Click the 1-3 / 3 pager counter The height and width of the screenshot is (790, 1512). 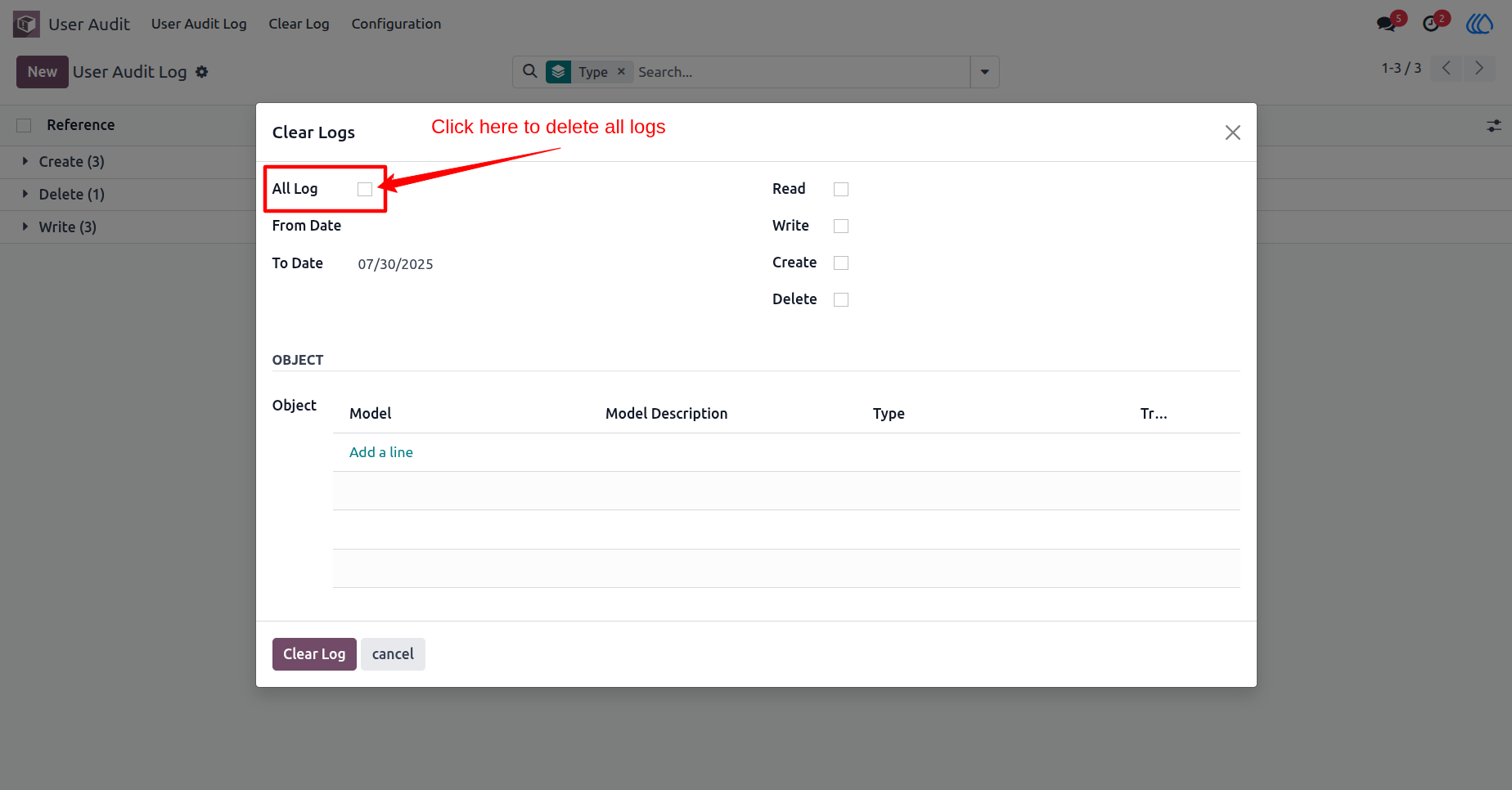pos(1402,68)
